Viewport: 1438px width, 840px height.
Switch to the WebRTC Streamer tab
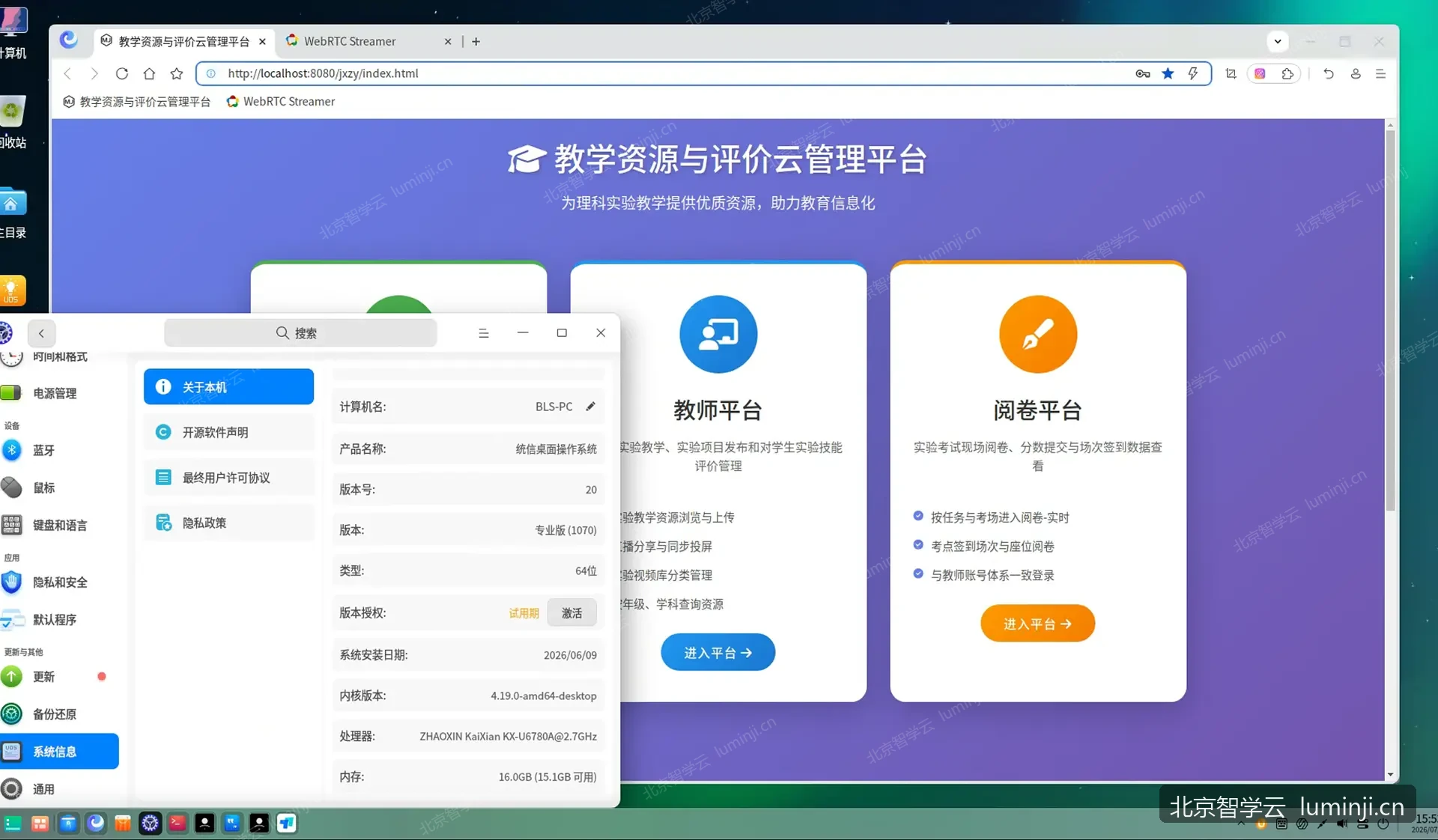coord(350,41)
